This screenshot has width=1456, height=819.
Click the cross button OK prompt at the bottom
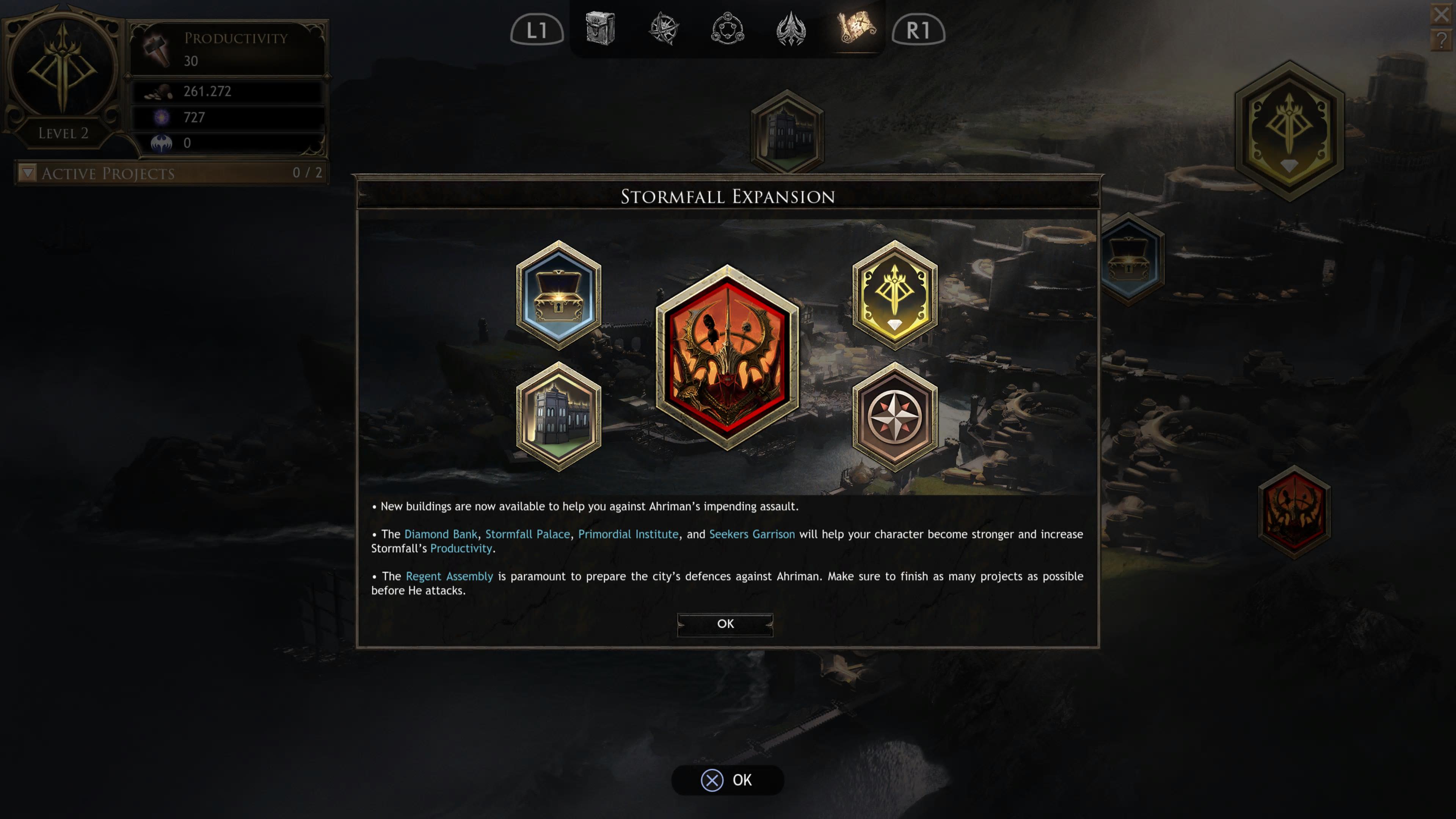727,780
